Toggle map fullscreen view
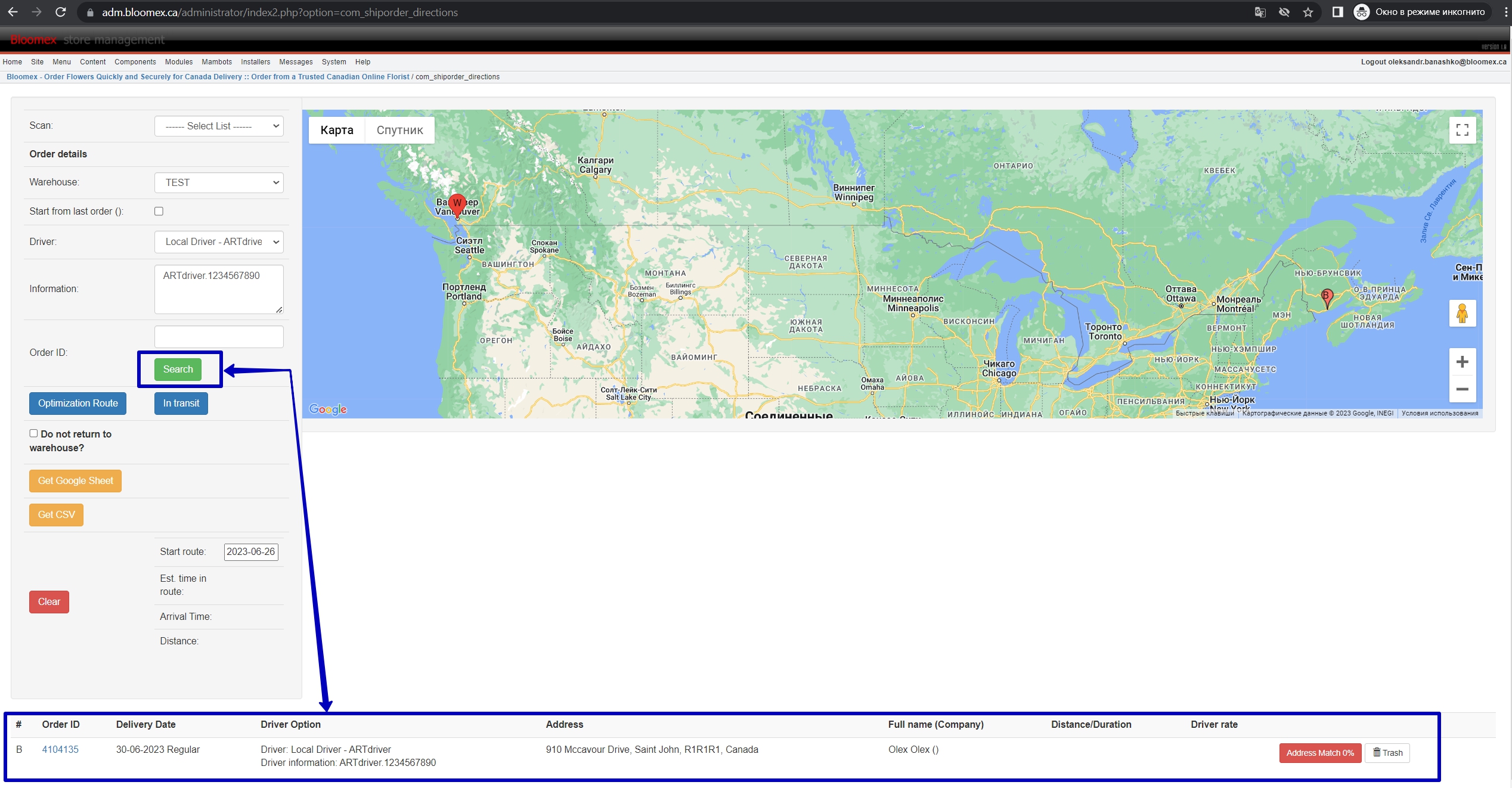This screenshot has height=788, width=1512. [1462, 130]
